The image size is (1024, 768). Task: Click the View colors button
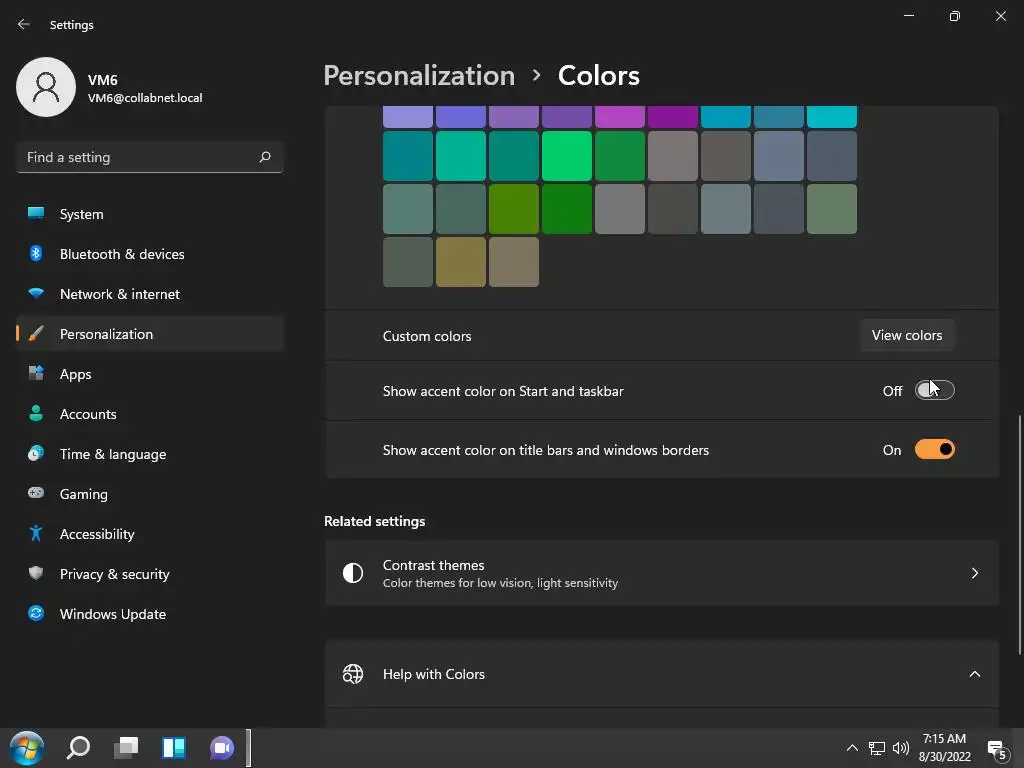tap(907, 335)
